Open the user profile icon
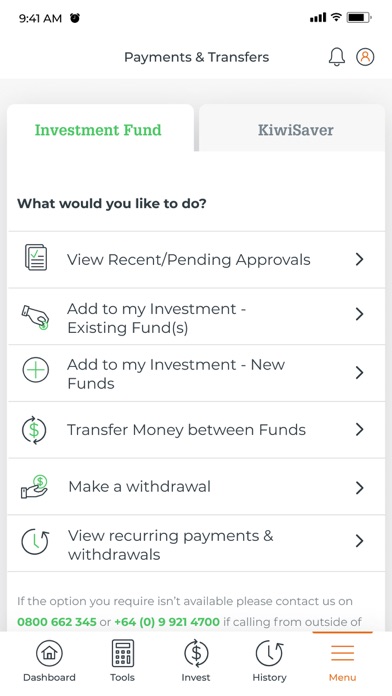Screen dimensions: 392x696 point(365,57)
